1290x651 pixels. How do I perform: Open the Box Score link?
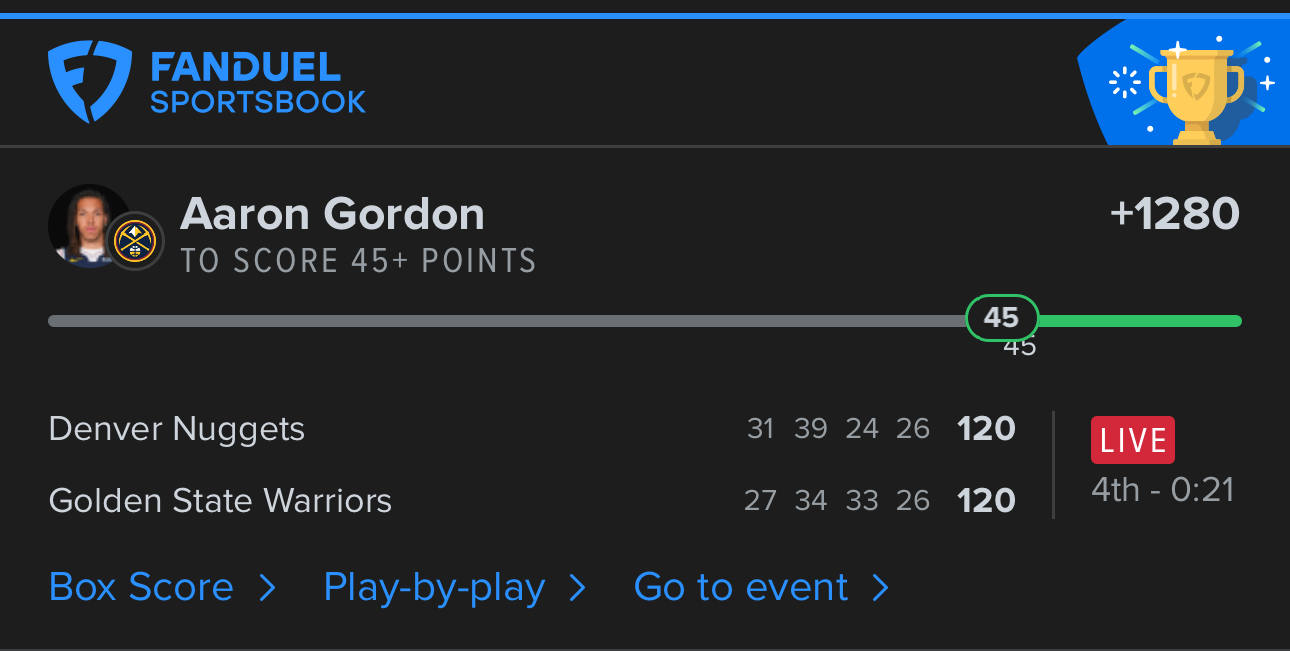tap(141, 587)
